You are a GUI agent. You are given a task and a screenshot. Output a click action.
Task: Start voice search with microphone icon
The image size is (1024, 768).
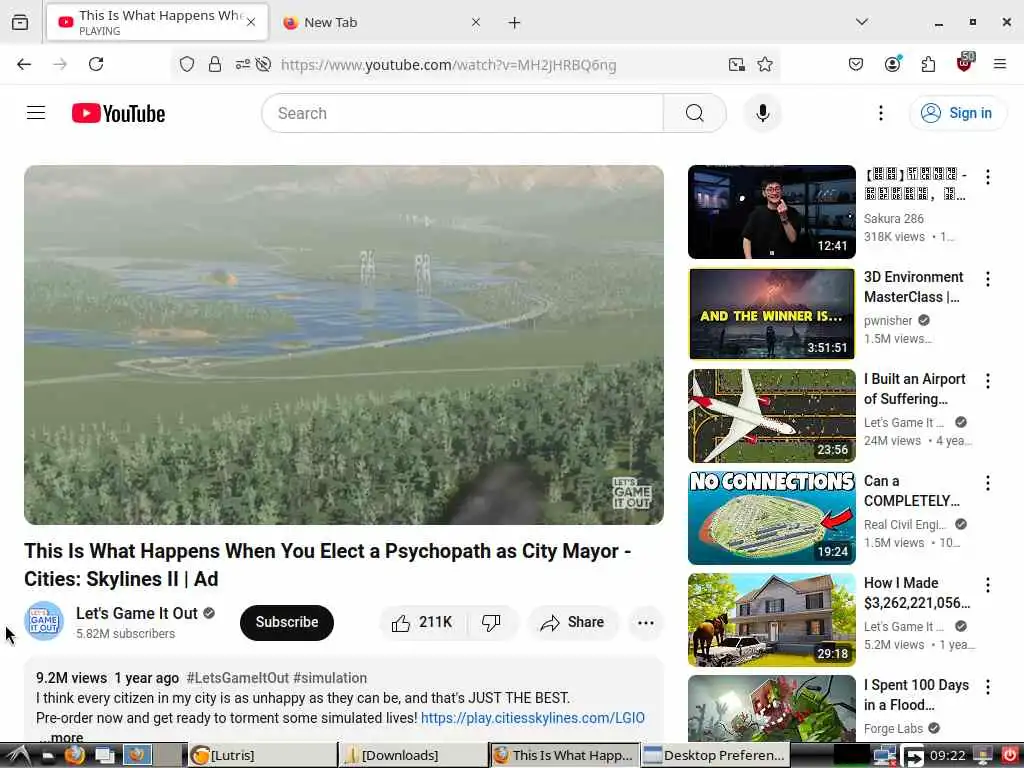click(762, 113)
